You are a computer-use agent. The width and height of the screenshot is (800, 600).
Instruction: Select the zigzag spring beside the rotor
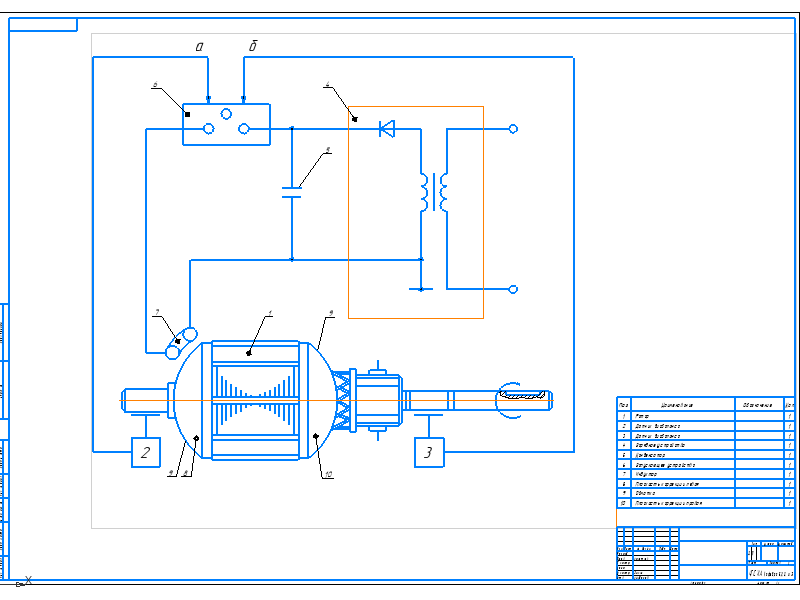click(x=343, y=401)
